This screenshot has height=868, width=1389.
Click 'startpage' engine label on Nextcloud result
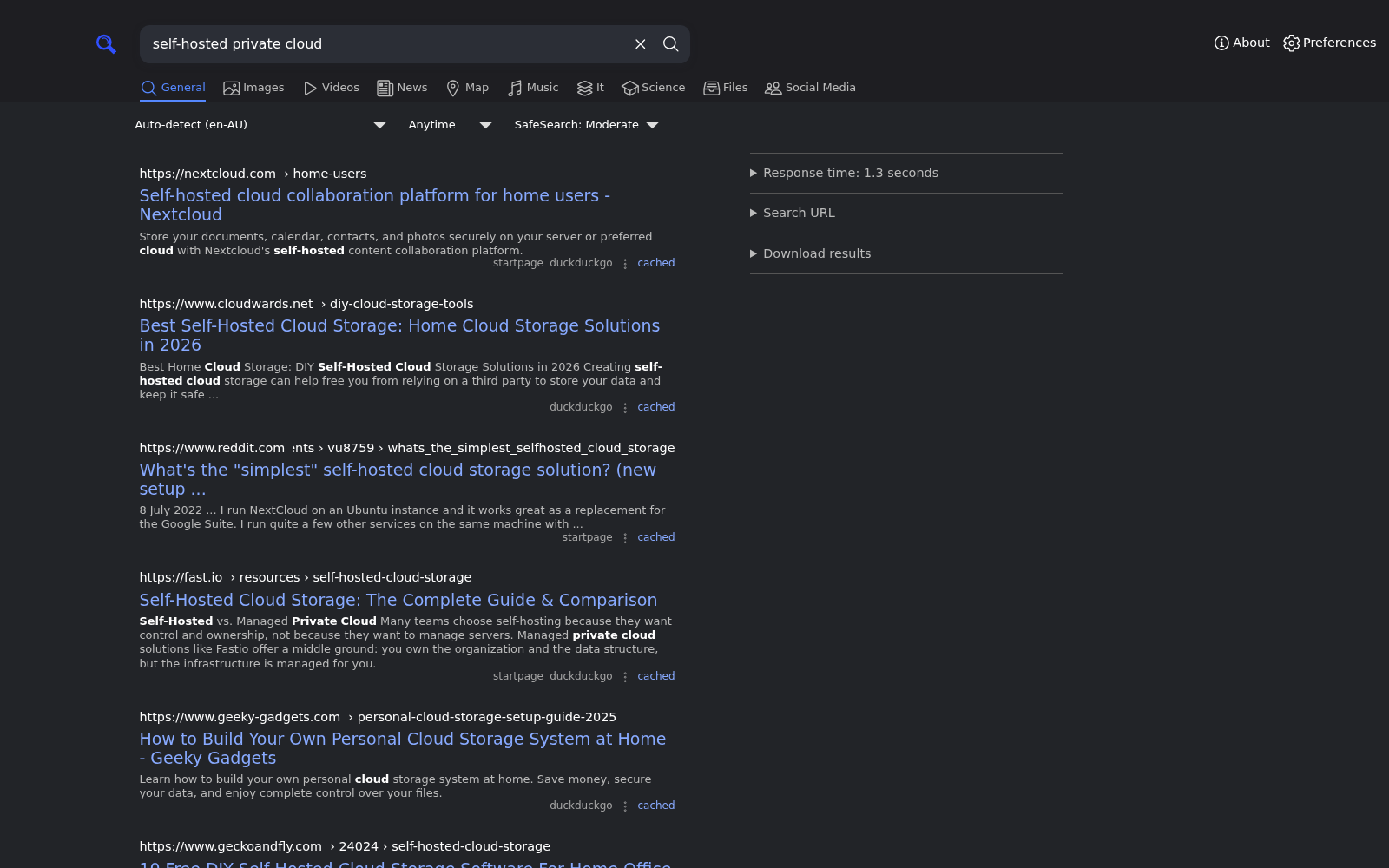(x=518, y=263)
